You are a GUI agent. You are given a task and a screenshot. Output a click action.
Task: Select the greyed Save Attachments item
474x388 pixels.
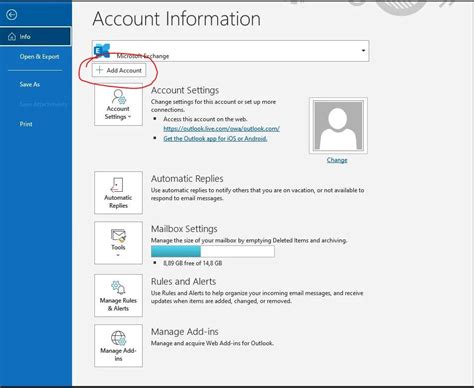point(43,104)
